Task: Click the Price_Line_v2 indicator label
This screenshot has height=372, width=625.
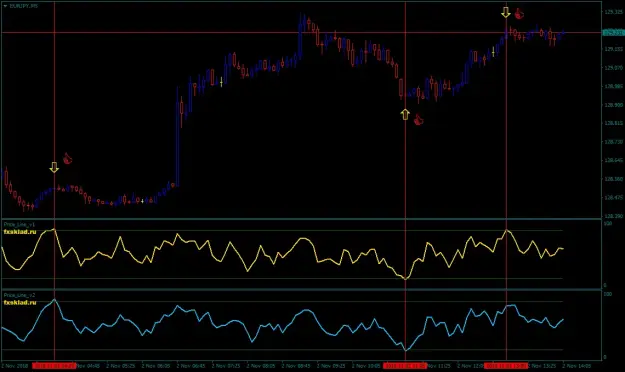Action: 19,295
